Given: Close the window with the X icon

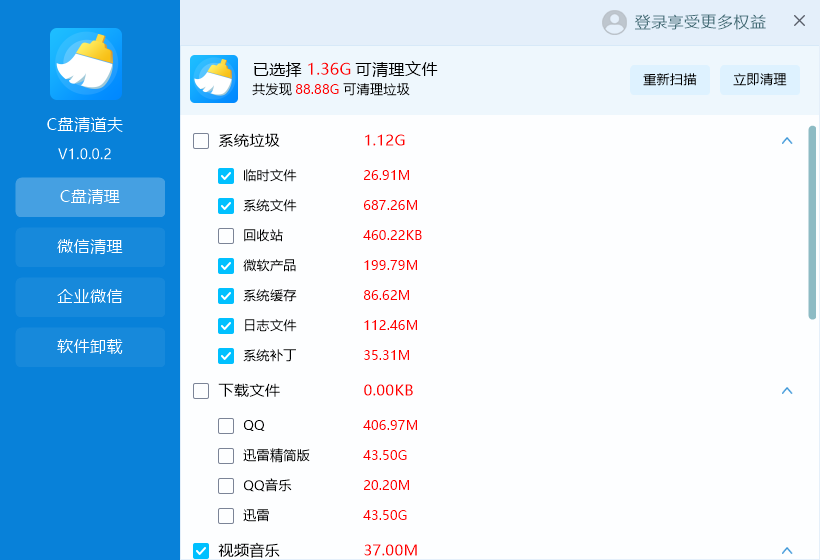Looking at the screenshot, I should [799, 21].
